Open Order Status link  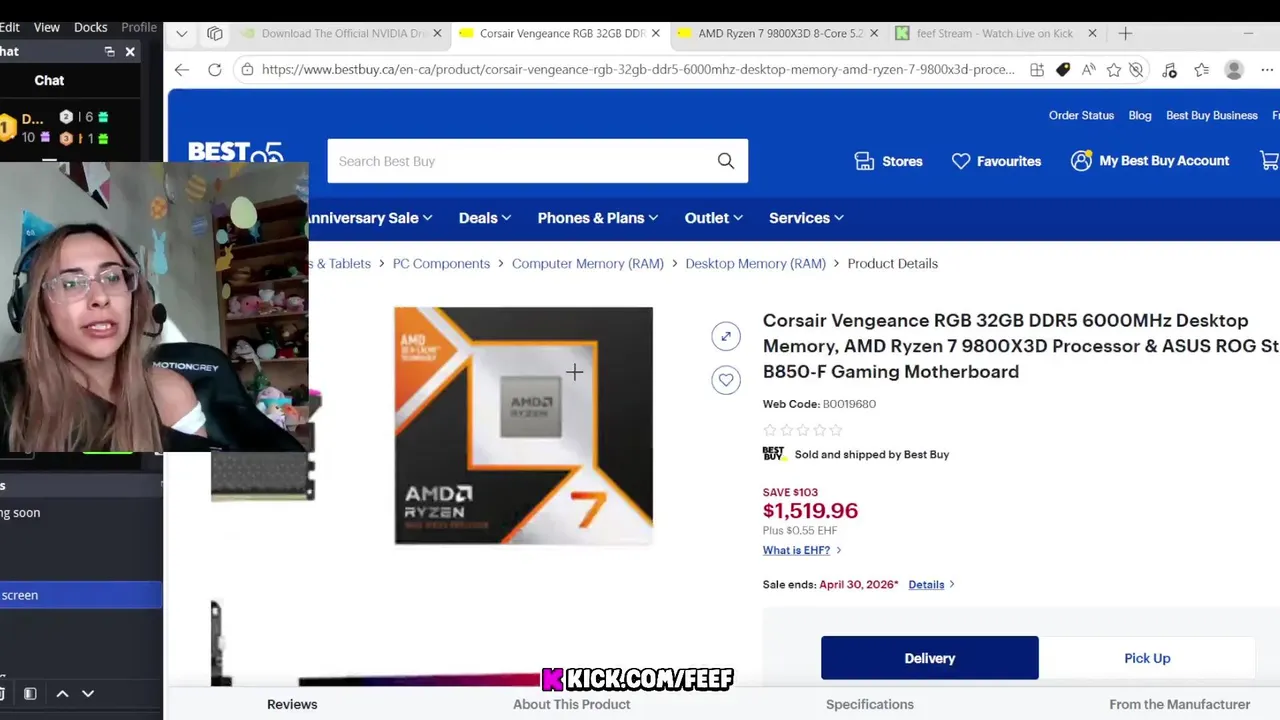click(1081, 115)
